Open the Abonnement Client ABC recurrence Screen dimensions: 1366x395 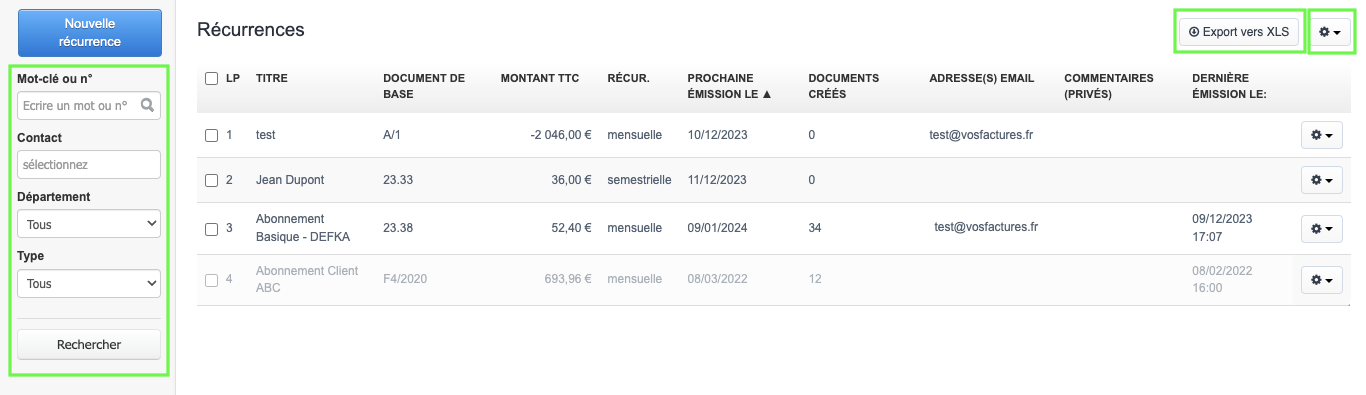coord(307,279)
